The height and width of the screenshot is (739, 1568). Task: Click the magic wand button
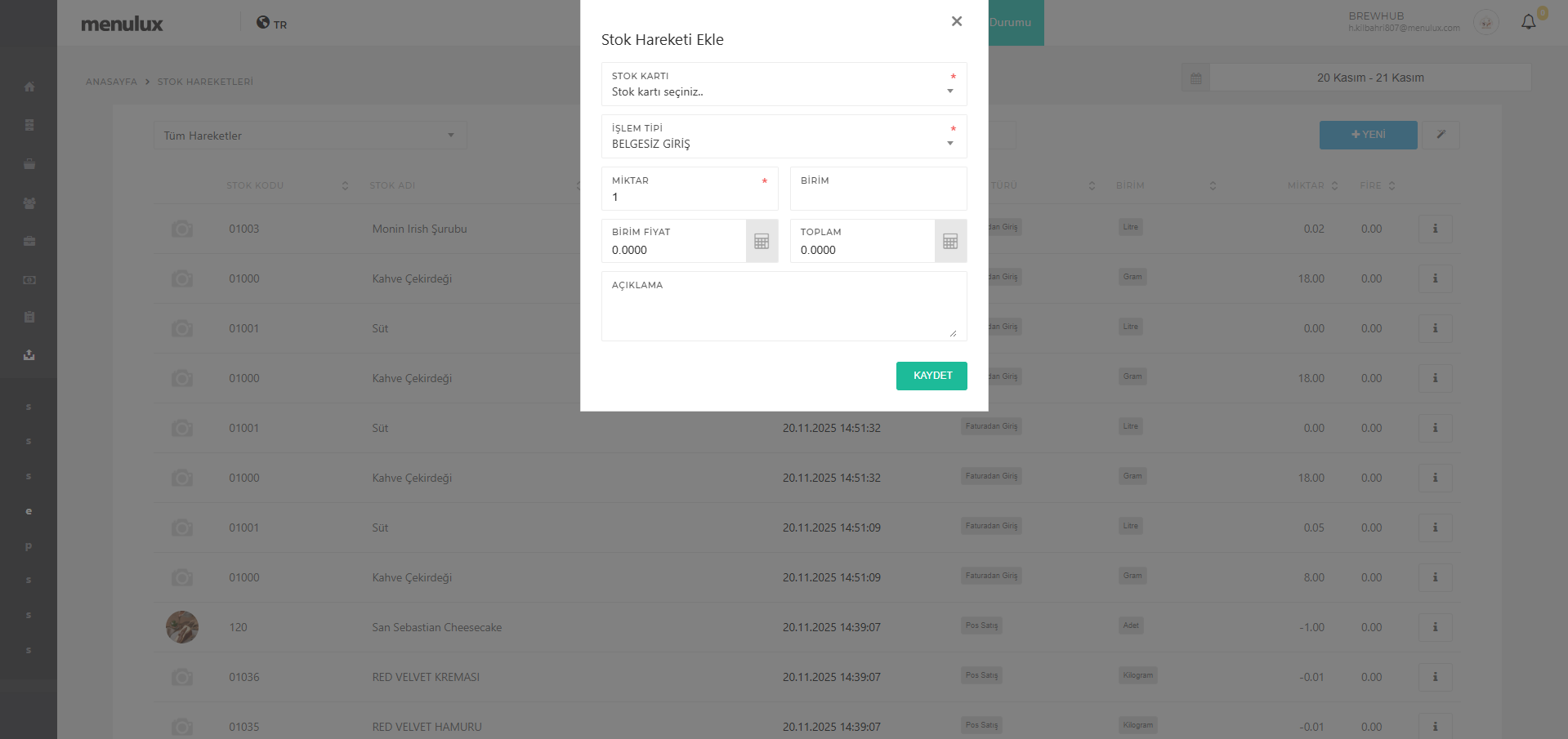[1441, 135]
